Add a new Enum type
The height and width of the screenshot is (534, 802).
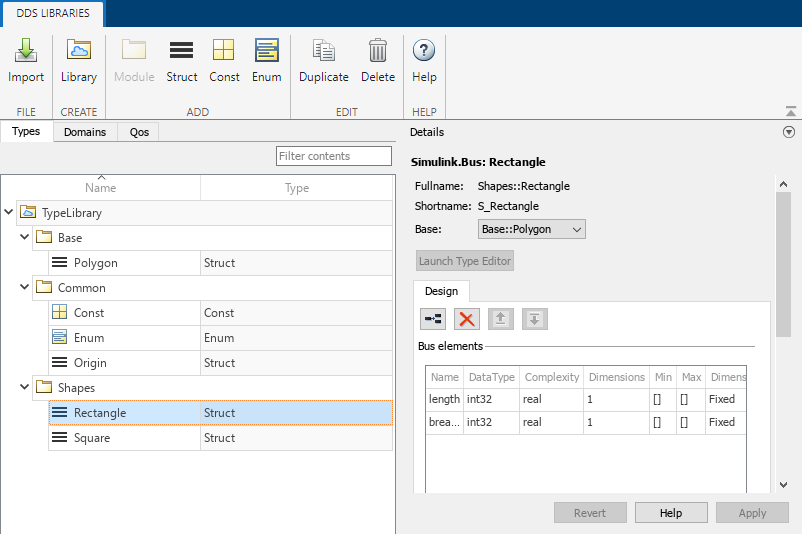(266, 60)
